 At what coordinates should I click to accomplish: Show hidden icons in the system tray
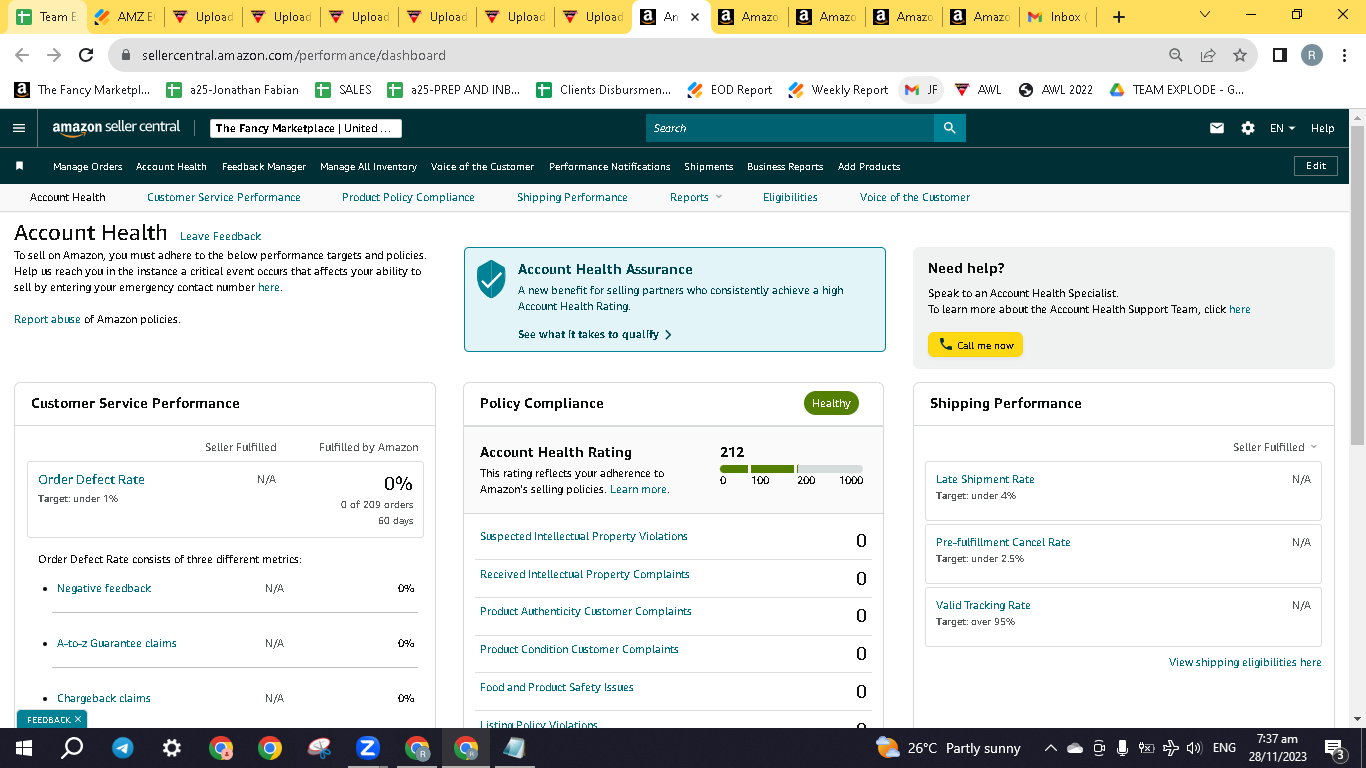(x=1050, y=748)
